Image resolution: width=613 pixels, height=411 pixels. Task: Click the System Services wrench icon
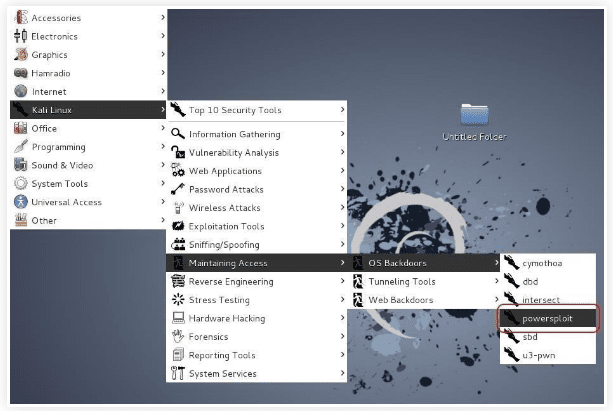click(x=178, y=374)
